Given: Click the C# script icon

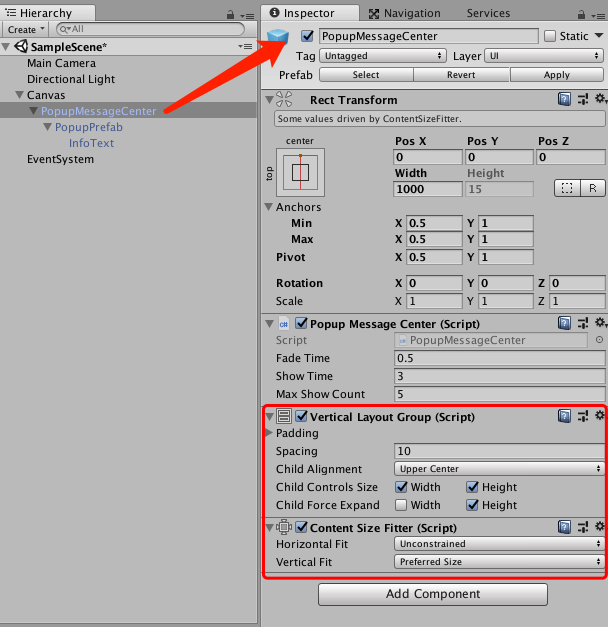Looking at the screenshot, I should (284, 324).
